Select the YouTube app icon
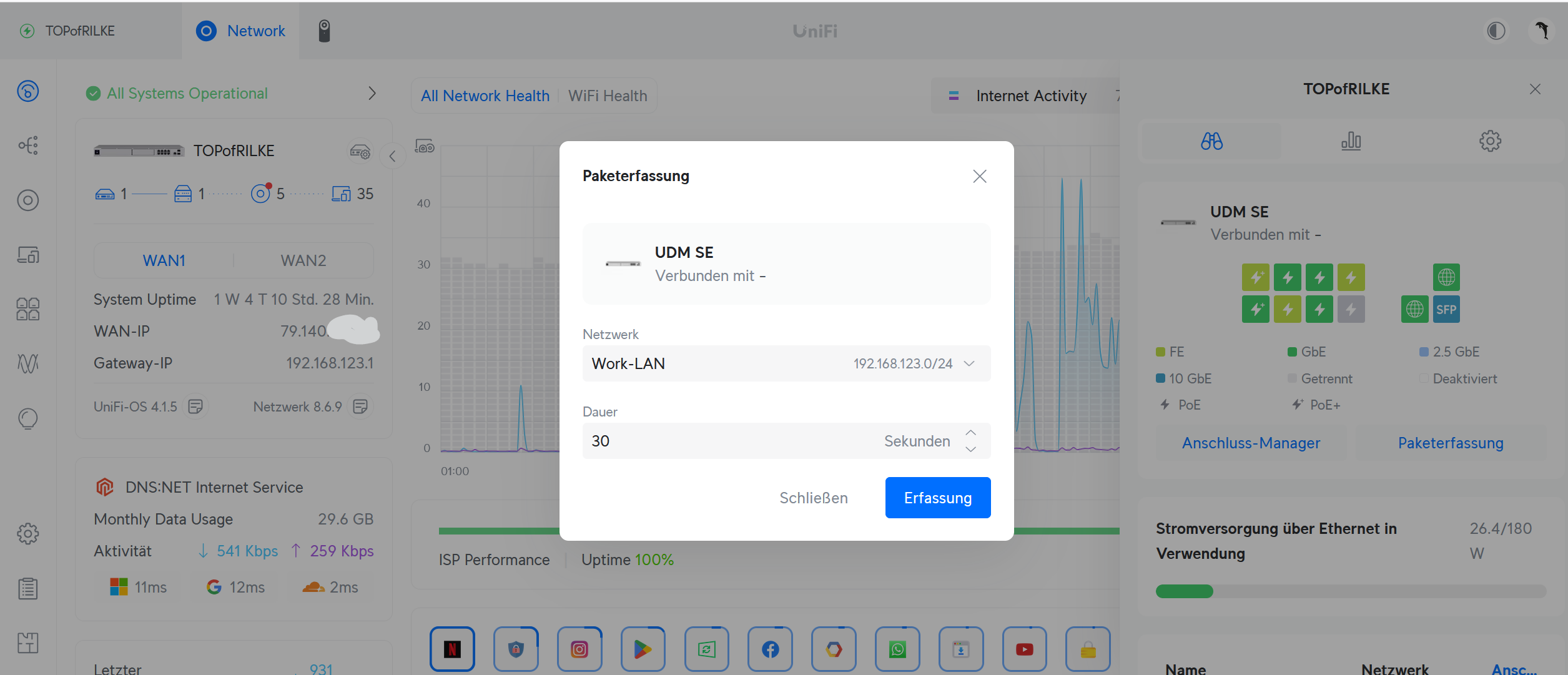 tap(1025, 649)
